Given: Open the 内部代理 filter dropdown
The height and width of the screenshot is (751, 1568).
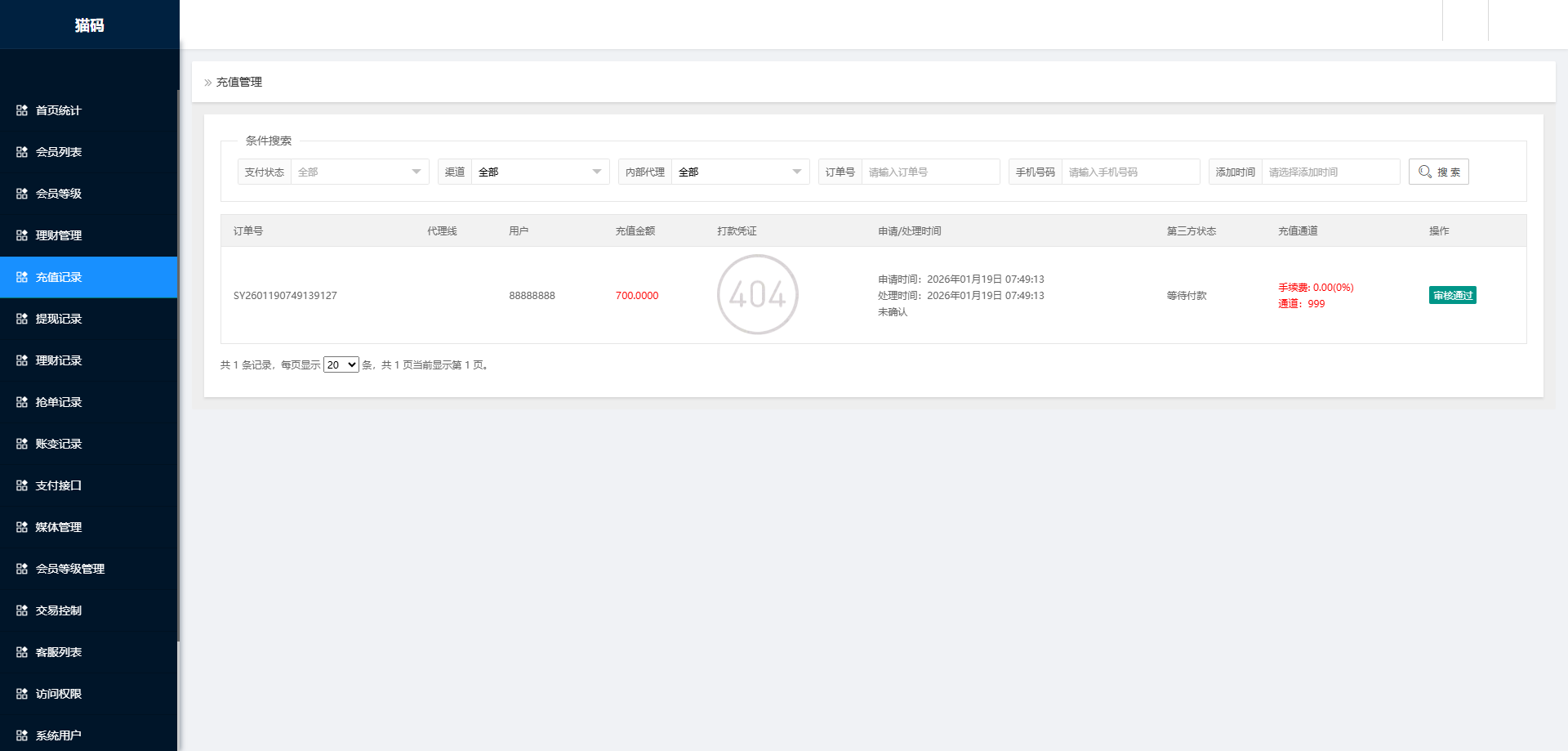Looking at the screenshot, I should (739, 172).
